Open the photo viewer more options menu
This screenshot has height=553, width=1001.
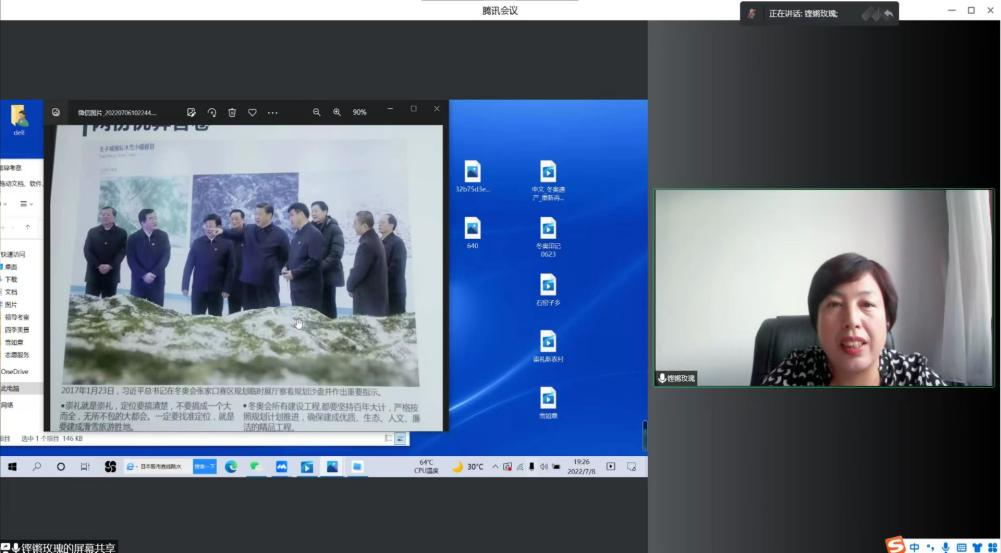point(273,112)
